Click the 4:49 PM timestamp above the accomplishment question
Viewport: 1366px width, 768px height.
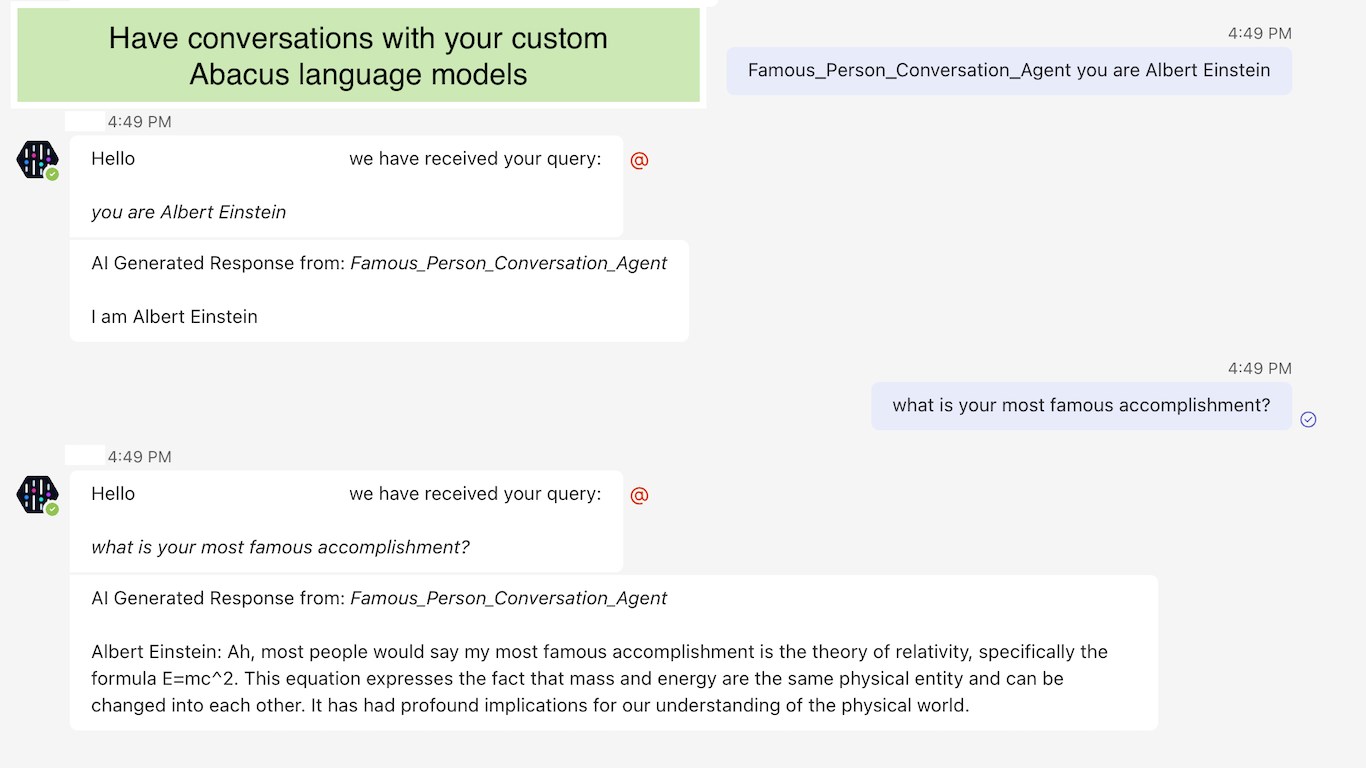tap(1259, 368)
